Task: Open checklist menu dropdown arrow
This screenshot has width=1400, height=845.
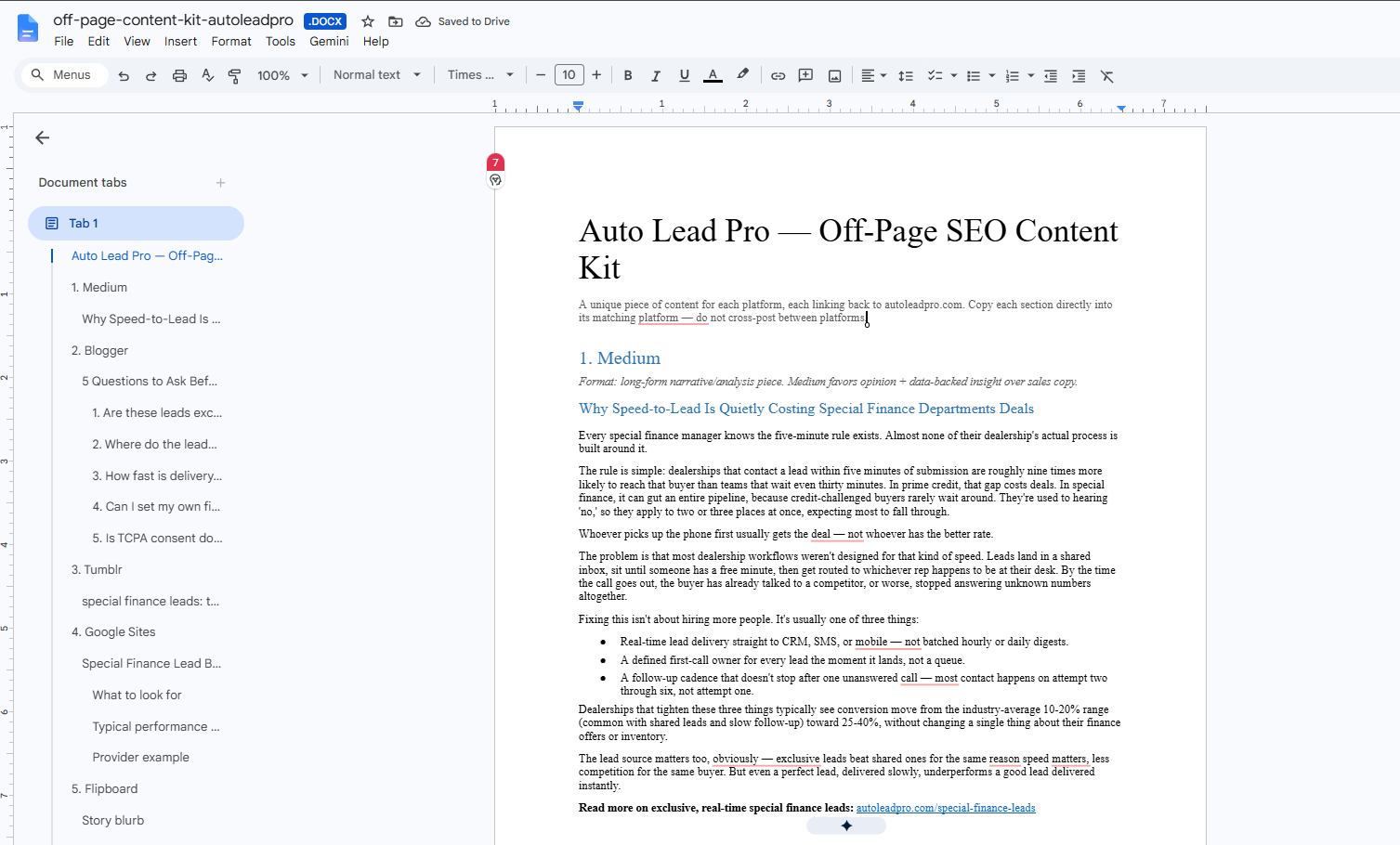Action: 954,75
